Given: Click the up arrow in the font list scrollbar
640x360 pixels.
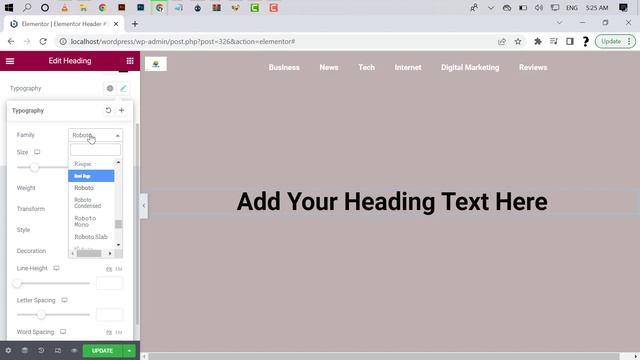Looking at the screenshot, I should pyautogui.click(x=118, y=162).
